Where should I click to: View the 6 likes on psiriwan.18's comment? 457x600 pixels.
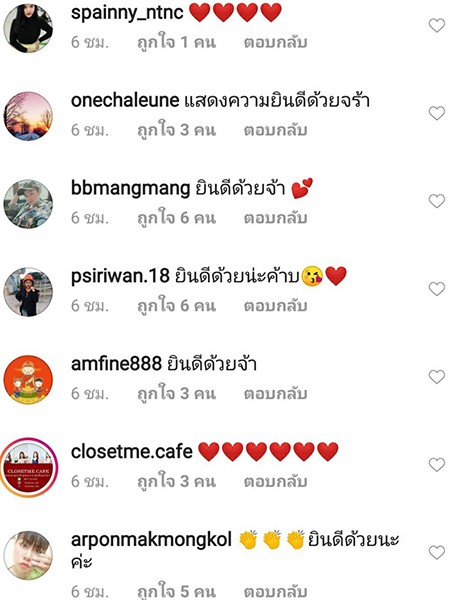(176, 306)
